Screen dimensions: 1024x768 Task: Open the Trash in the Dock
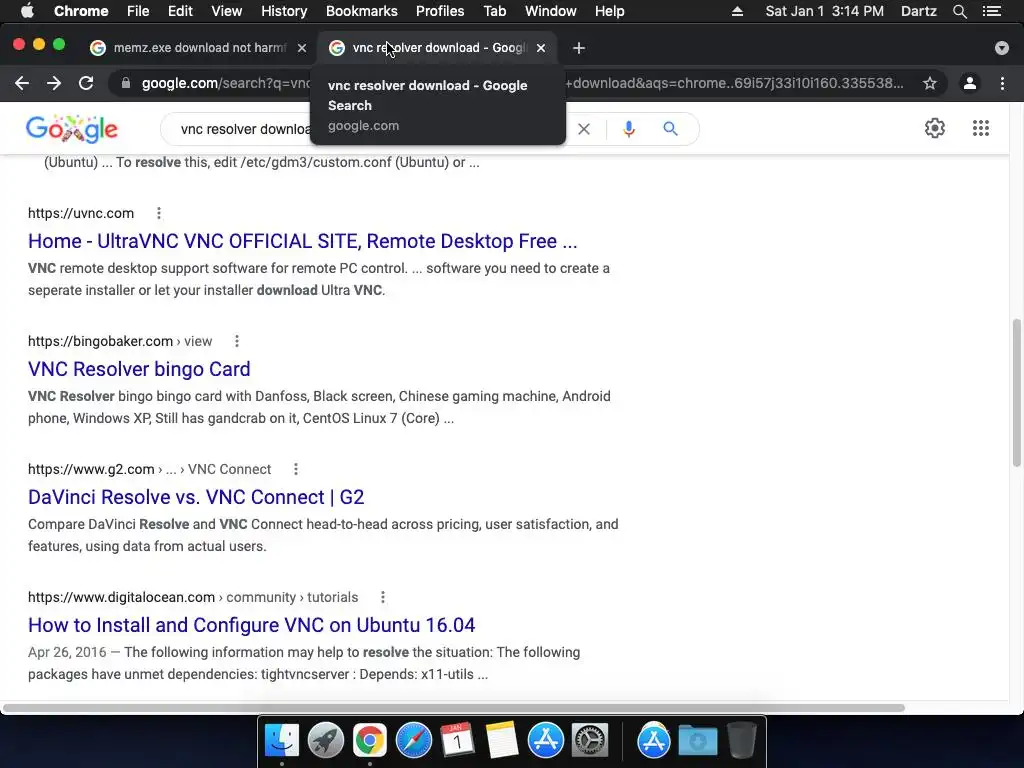click(741, 741)
